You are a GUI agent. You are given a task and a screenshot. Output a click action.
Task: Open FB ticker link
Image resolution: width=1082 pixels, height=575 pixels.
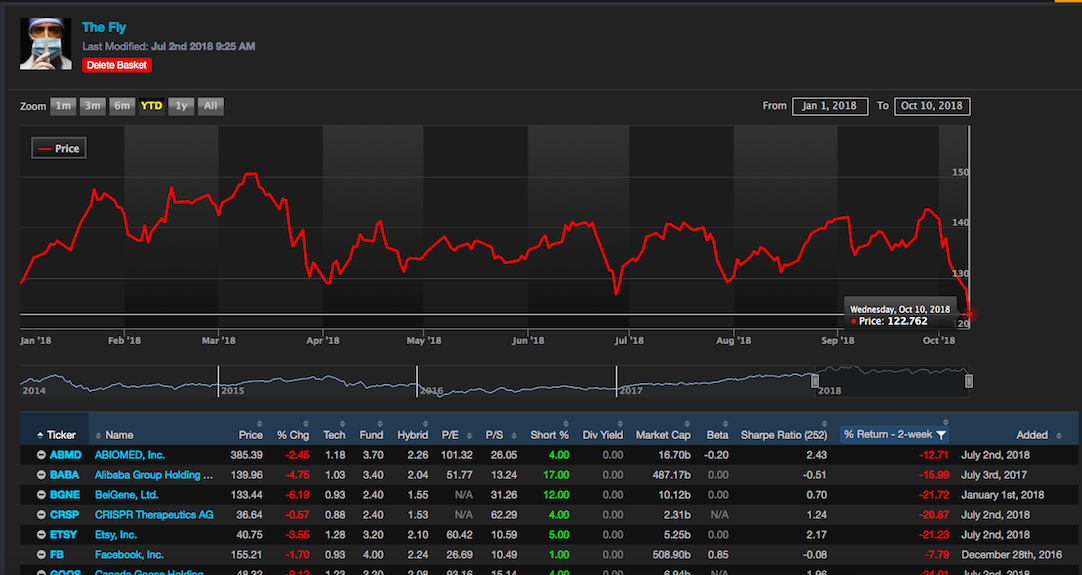pyautogui.click(x=57, y=555)
